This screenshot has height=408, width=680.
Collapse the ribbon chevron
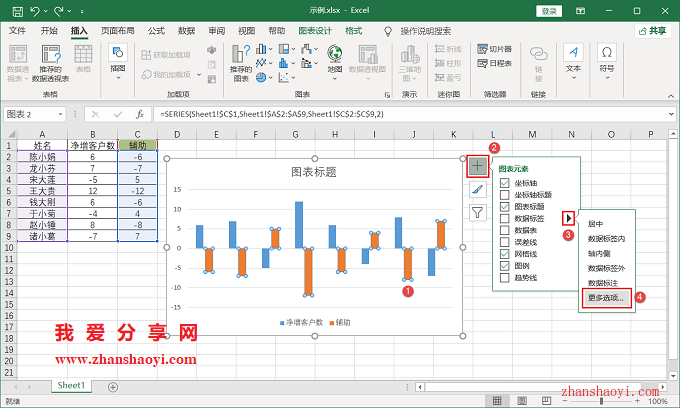pos(671,96)
